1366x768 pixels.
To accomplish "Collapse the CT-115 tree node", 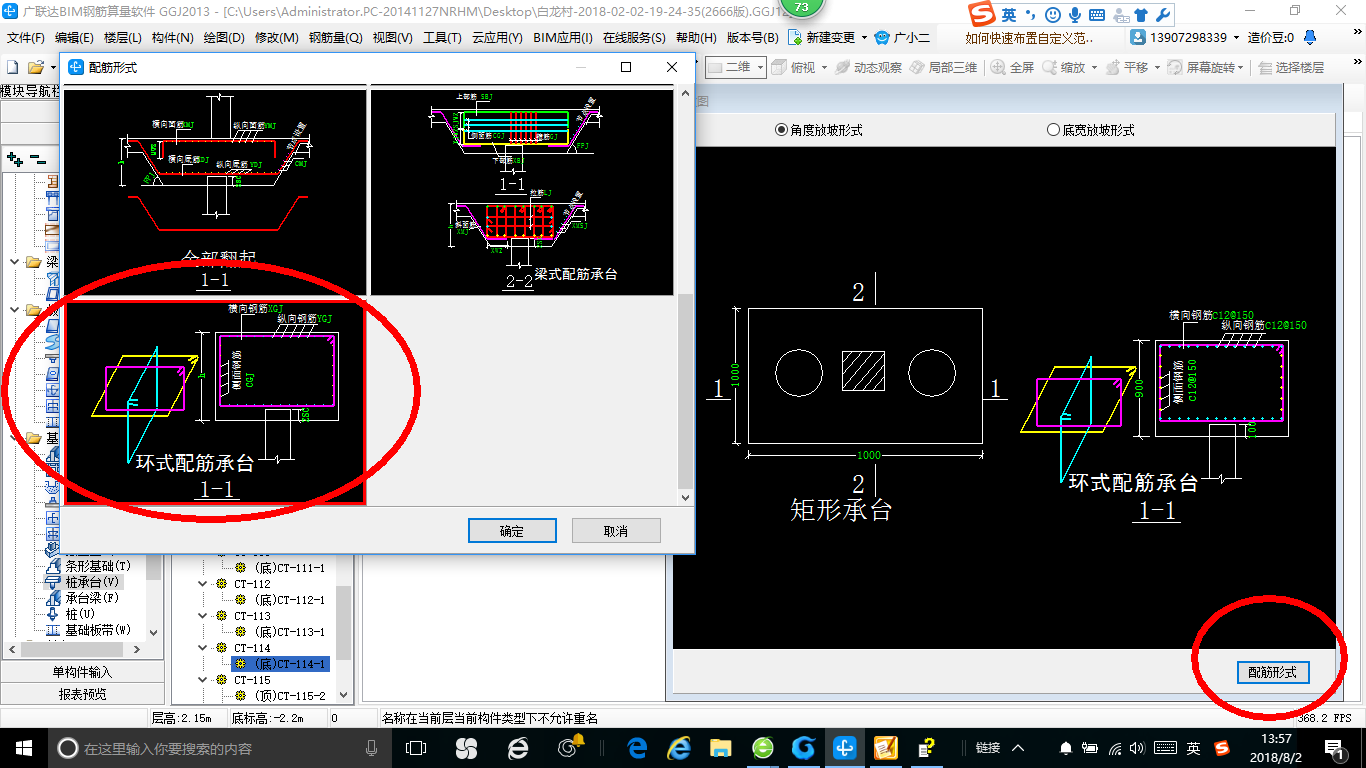I will click(204, 680).
